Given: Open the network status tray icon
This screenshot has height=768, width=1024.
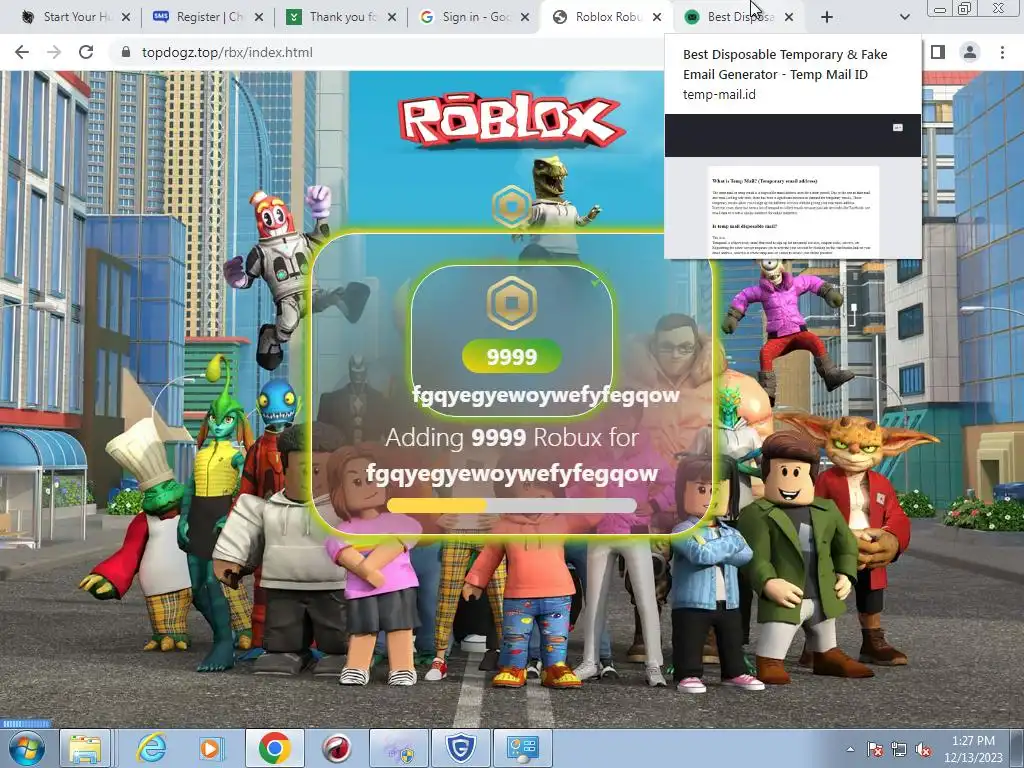Looking at the screenshot, I should pyautogui.click(x=899, y=749).
